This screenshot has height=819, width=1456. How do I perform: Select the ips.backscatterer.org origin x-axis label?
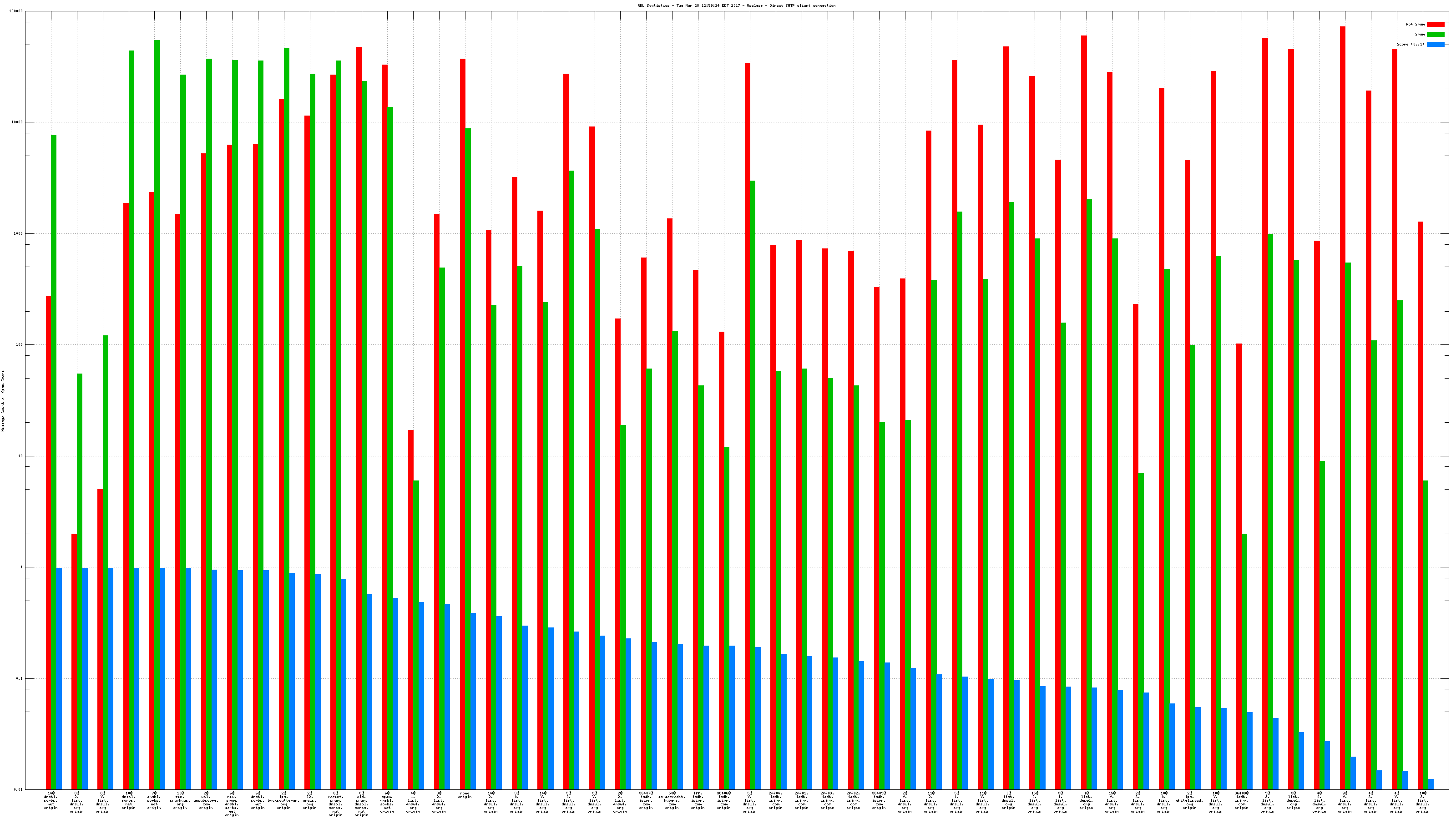point(284,801)
